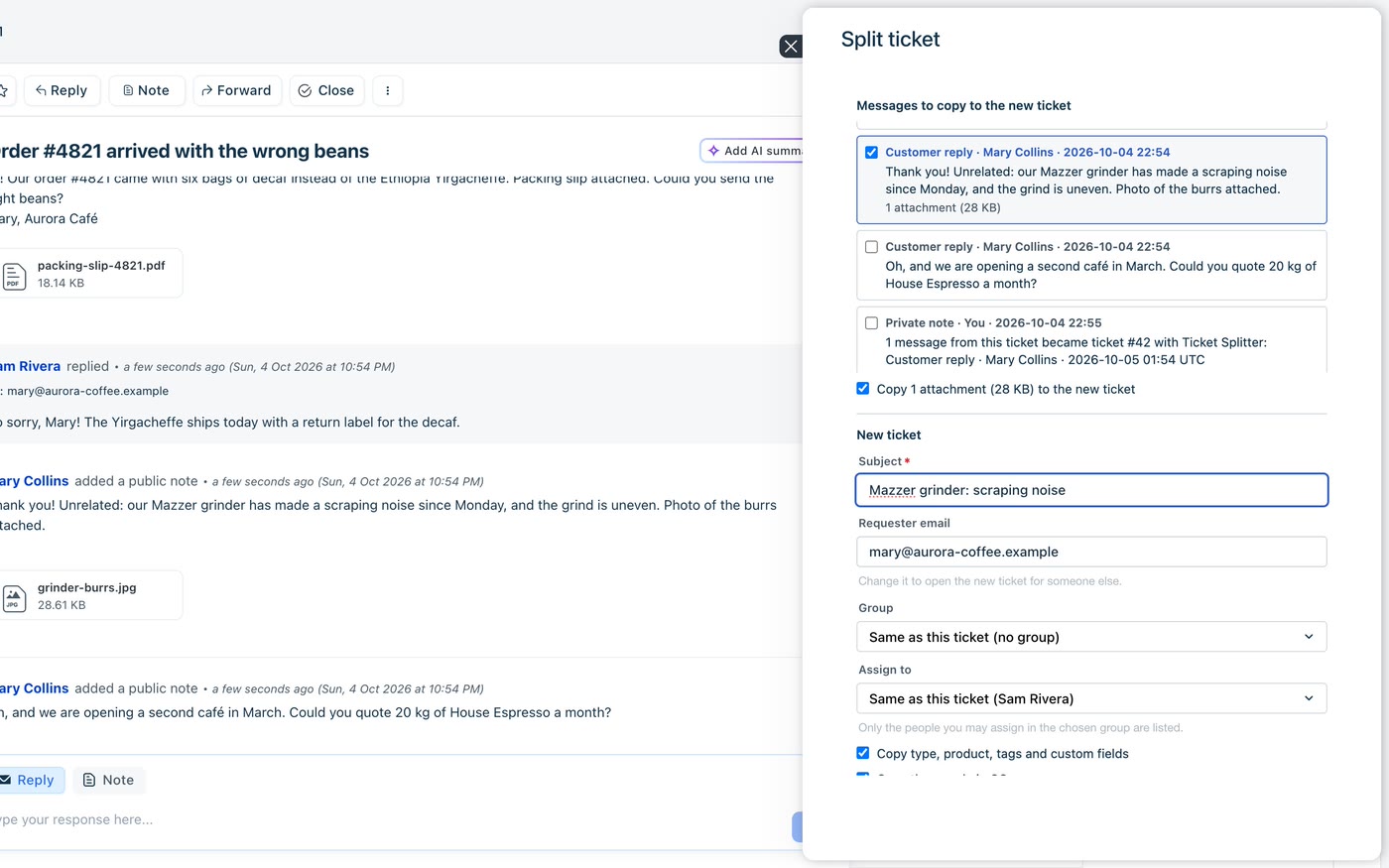
Task: Edit the Subject field text
Action: point(1091,490)
